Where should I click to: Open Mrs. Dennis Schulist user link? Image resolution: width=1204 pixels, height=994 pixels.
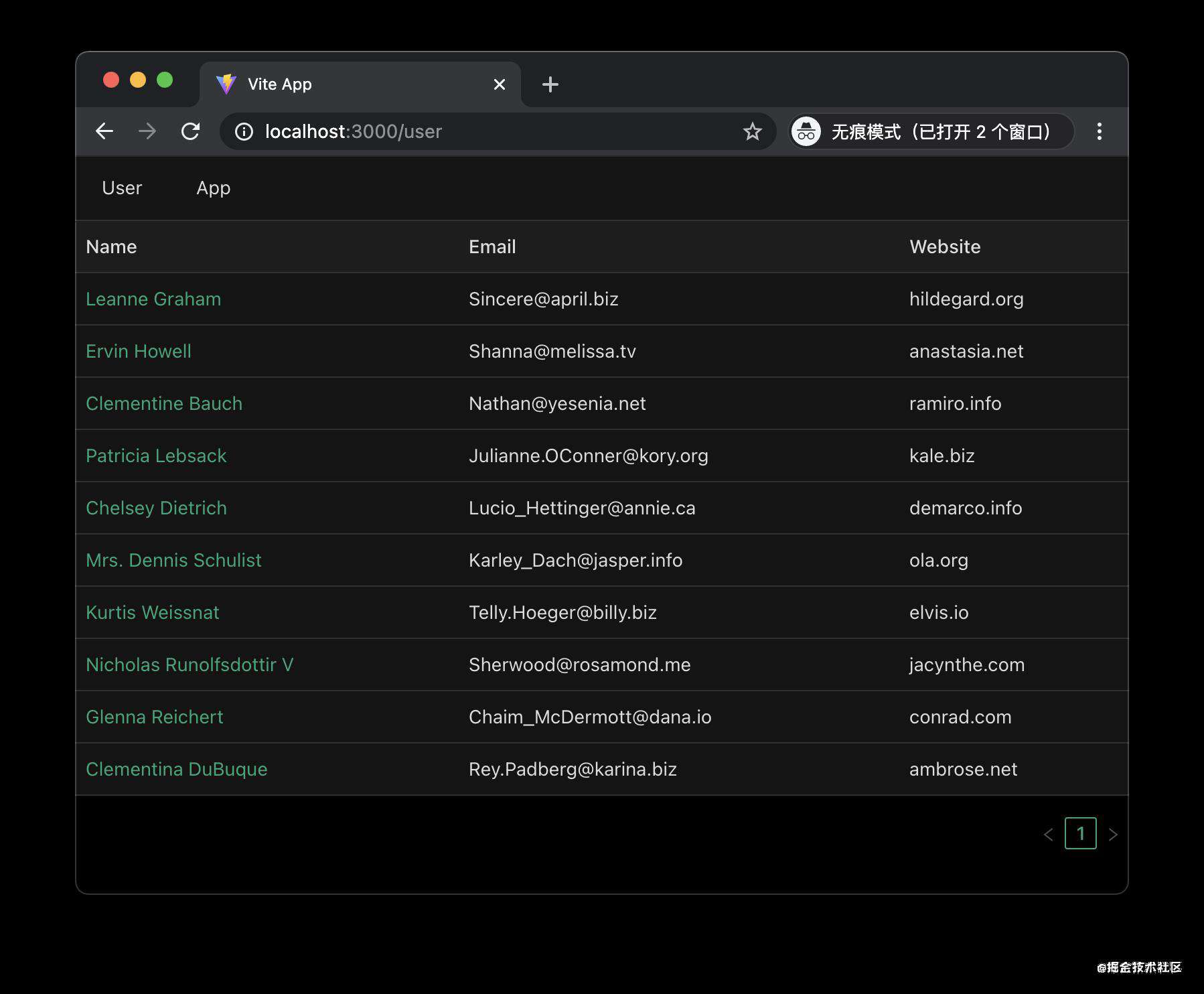pos(173,561)
